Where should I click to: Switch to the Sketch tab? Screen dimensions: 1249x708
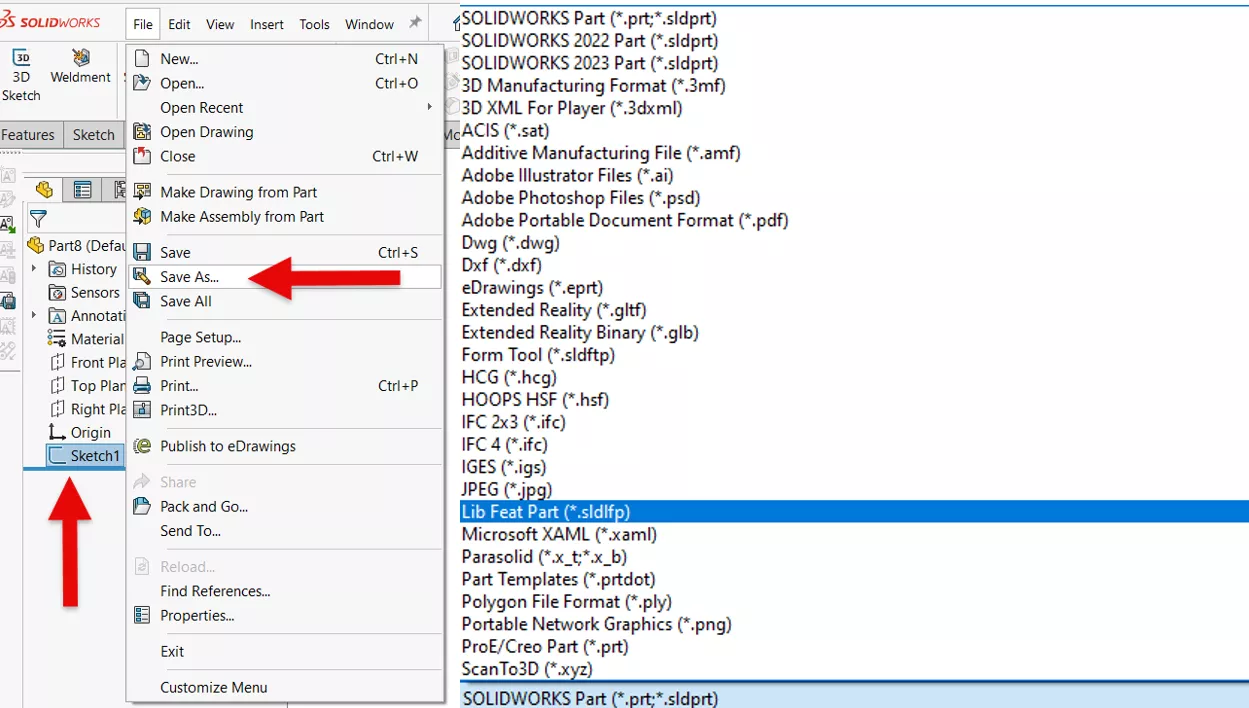(94, 135)
